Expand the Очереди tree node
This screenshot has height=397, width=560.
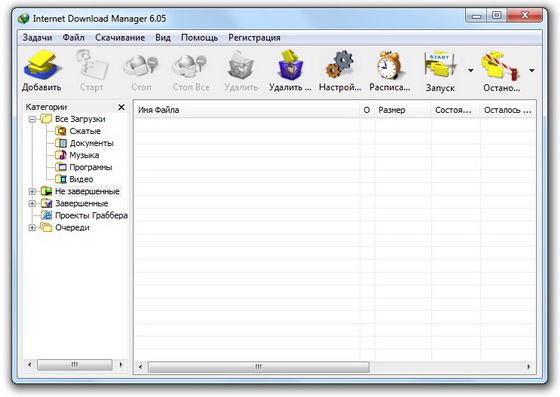point(32,228)
